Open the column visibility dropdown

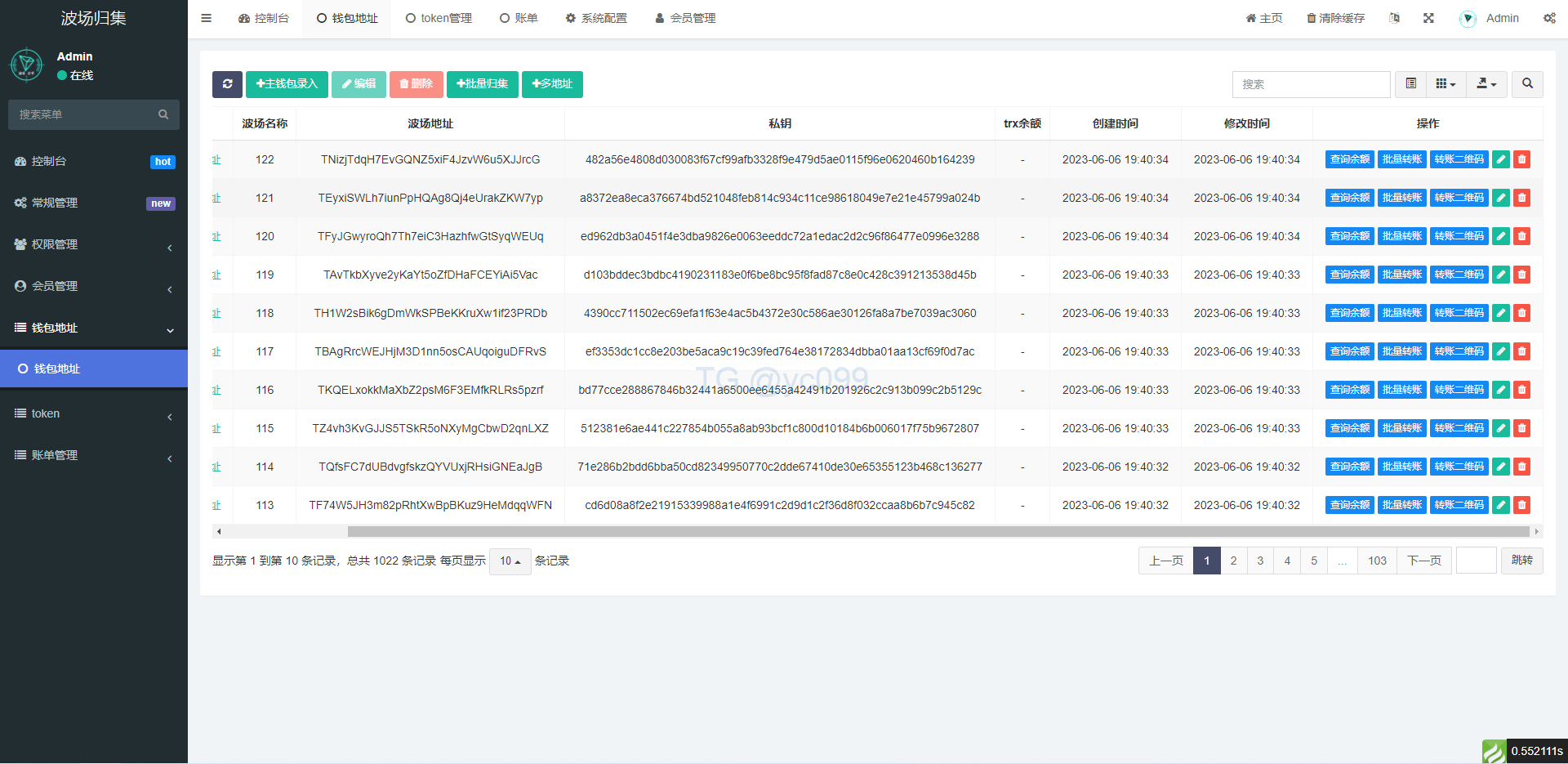pos(1445,84)
